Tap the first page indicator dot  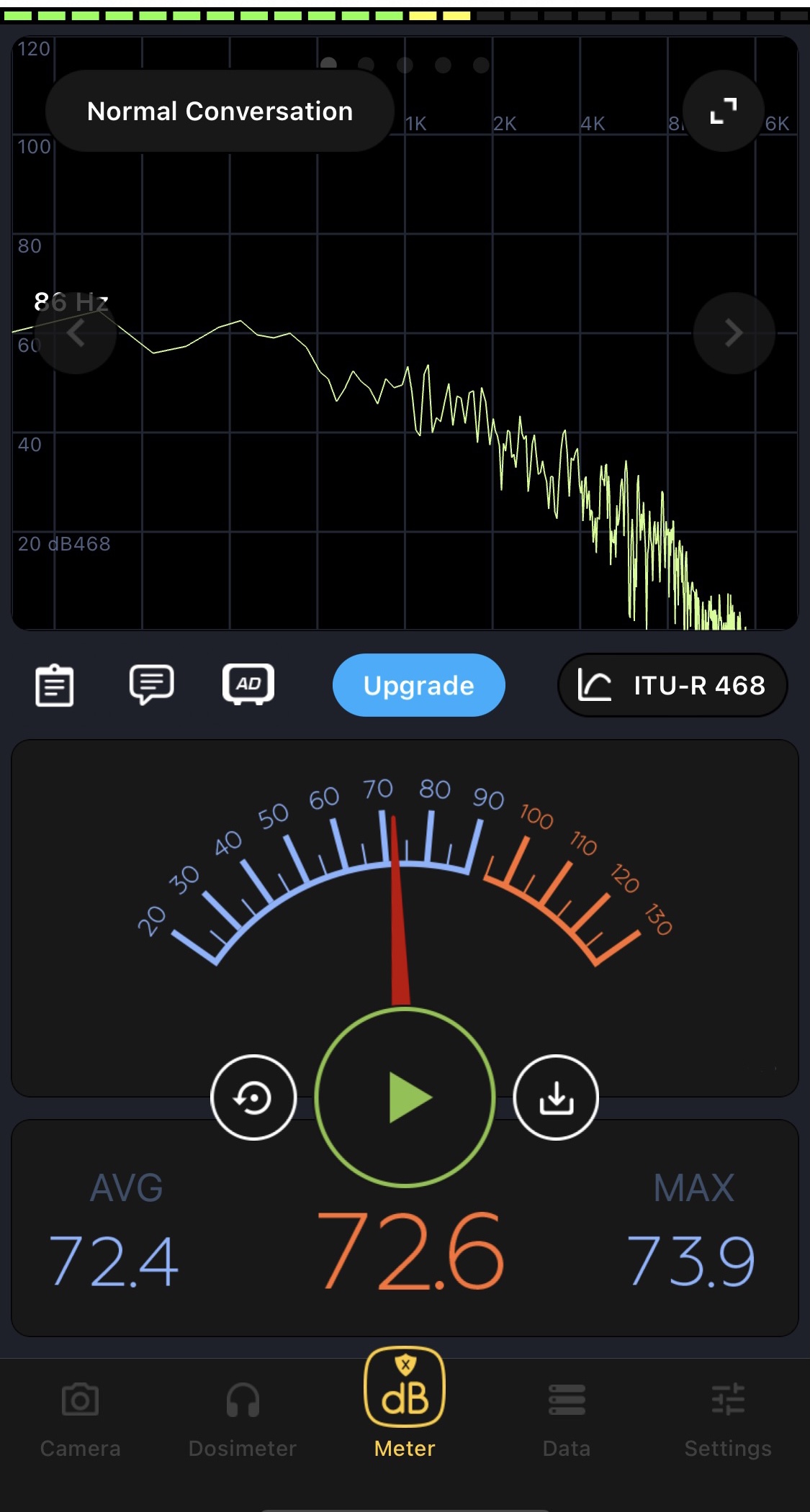[x=329, y=65]
